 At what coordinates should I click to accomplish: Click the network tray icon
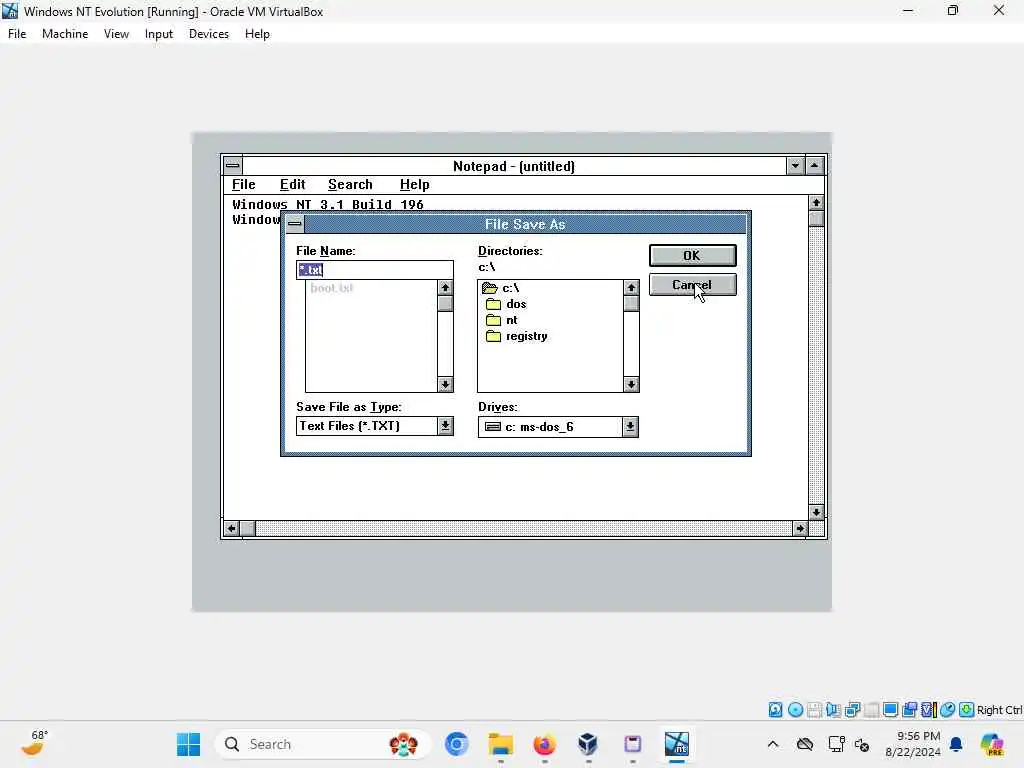837,744
